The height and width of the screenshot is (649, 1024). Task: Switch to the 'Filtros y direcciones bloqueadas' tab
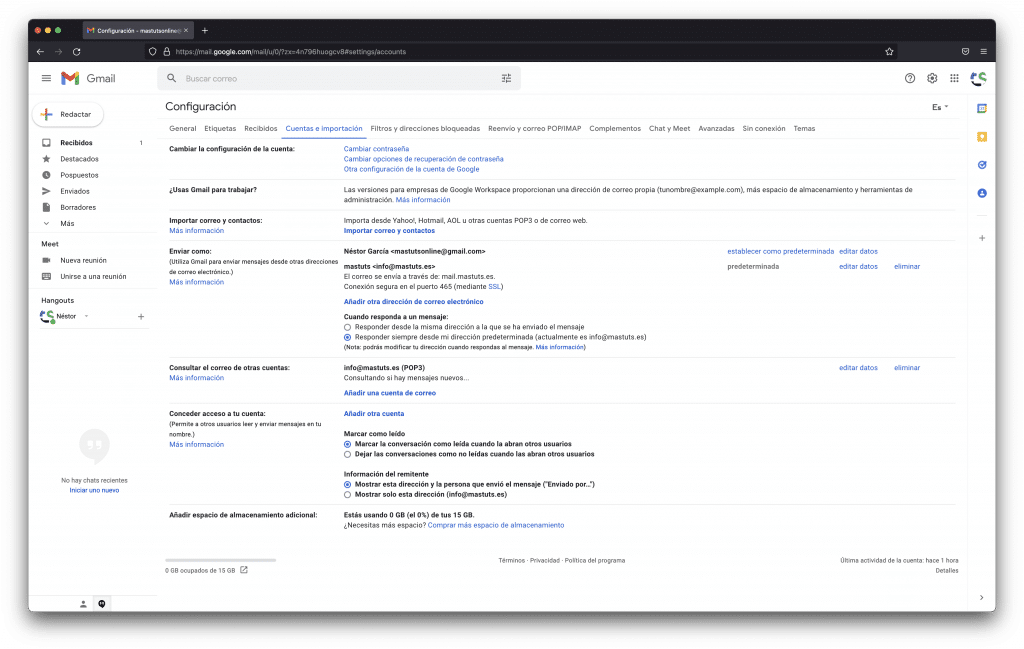(425, 129)
